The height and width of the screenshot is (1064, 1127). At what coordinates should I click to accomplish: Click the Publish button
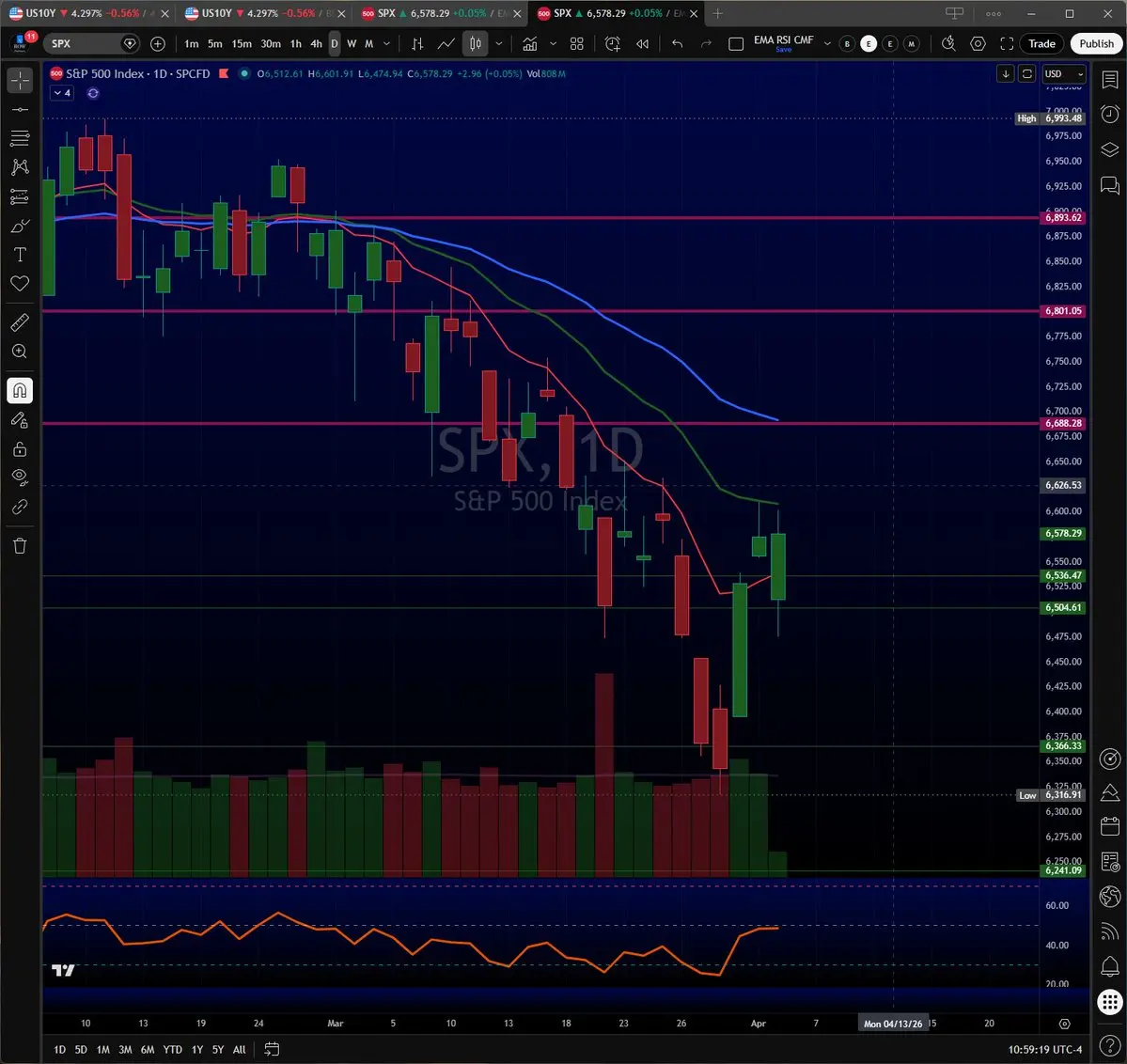pos(1096,44)
